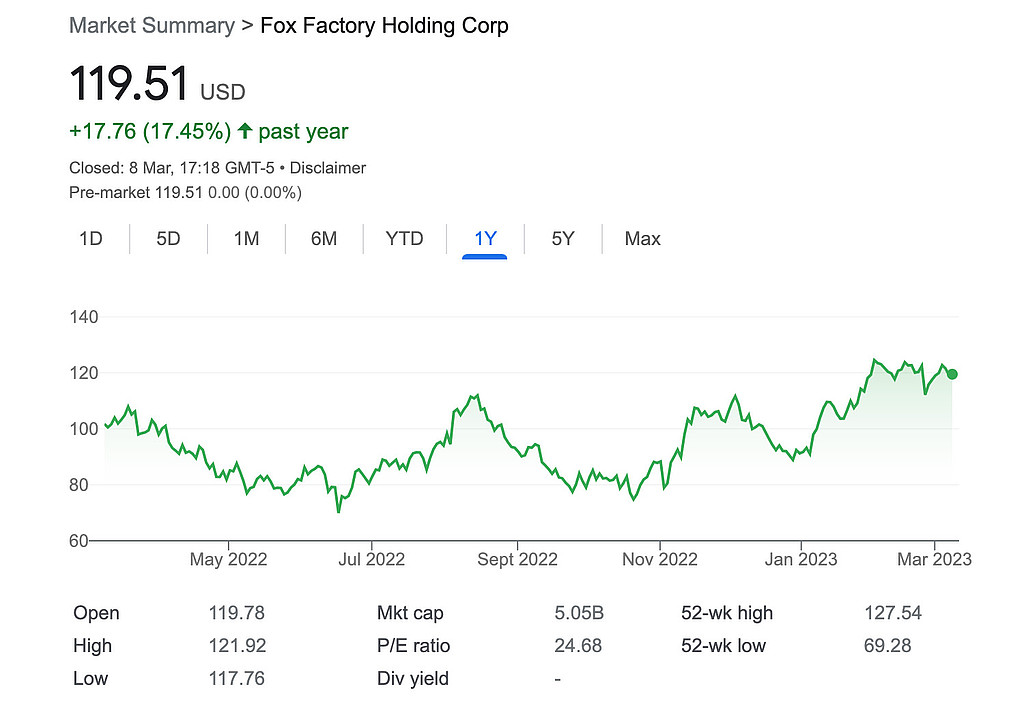The image size is (1024, 717).
Task: Click the Jan 2023 axis label
Action: pos(800,560)
